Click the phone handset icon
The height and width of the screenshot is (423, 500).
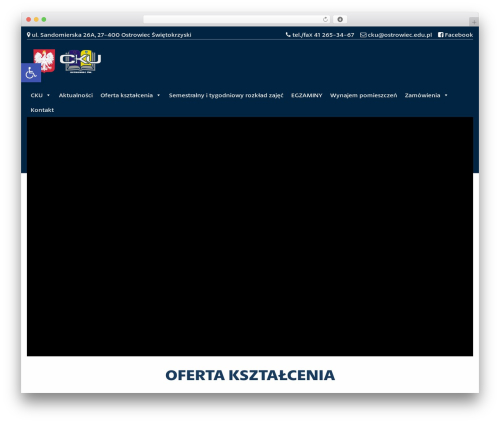288,35
